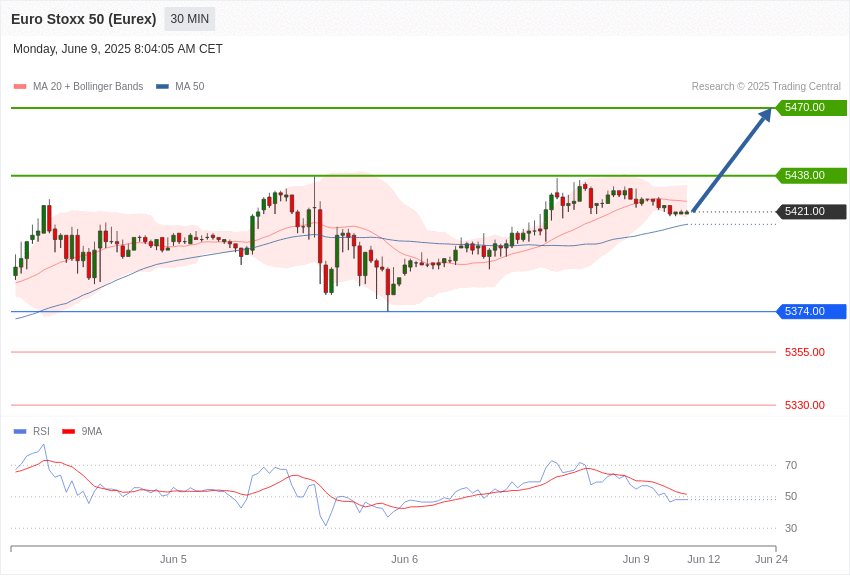Select the green 5438.00 price label
Screen dimensions: 850x576
point(811,175)
